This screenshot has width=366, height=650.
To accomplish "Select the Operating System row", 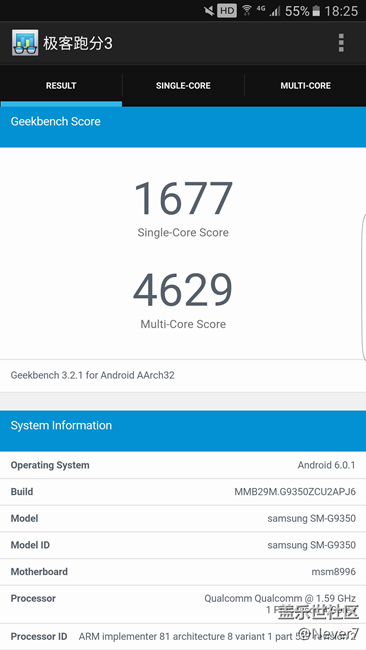I will pos(183,465).
